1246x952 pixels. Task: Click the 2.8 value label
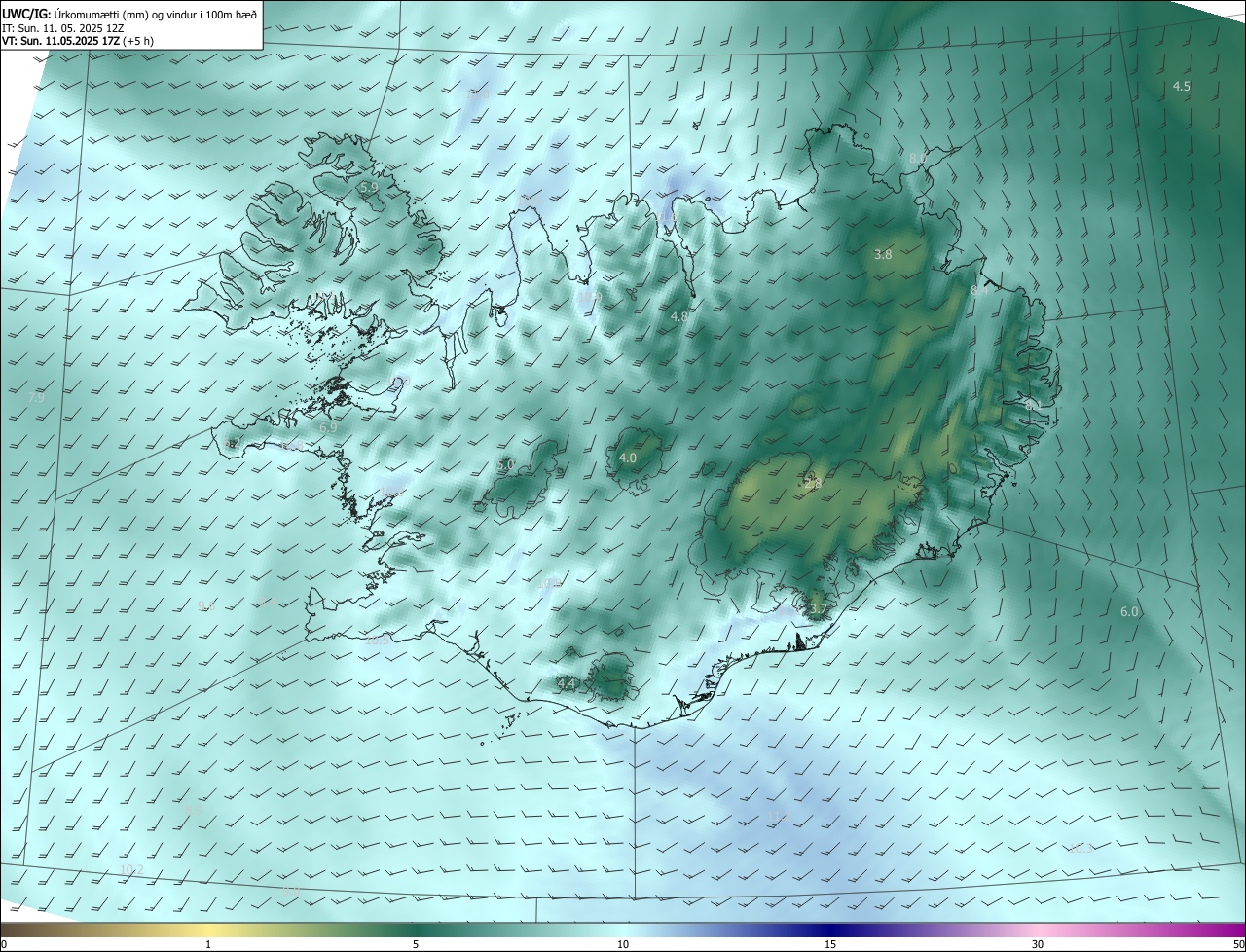(813, 484)
